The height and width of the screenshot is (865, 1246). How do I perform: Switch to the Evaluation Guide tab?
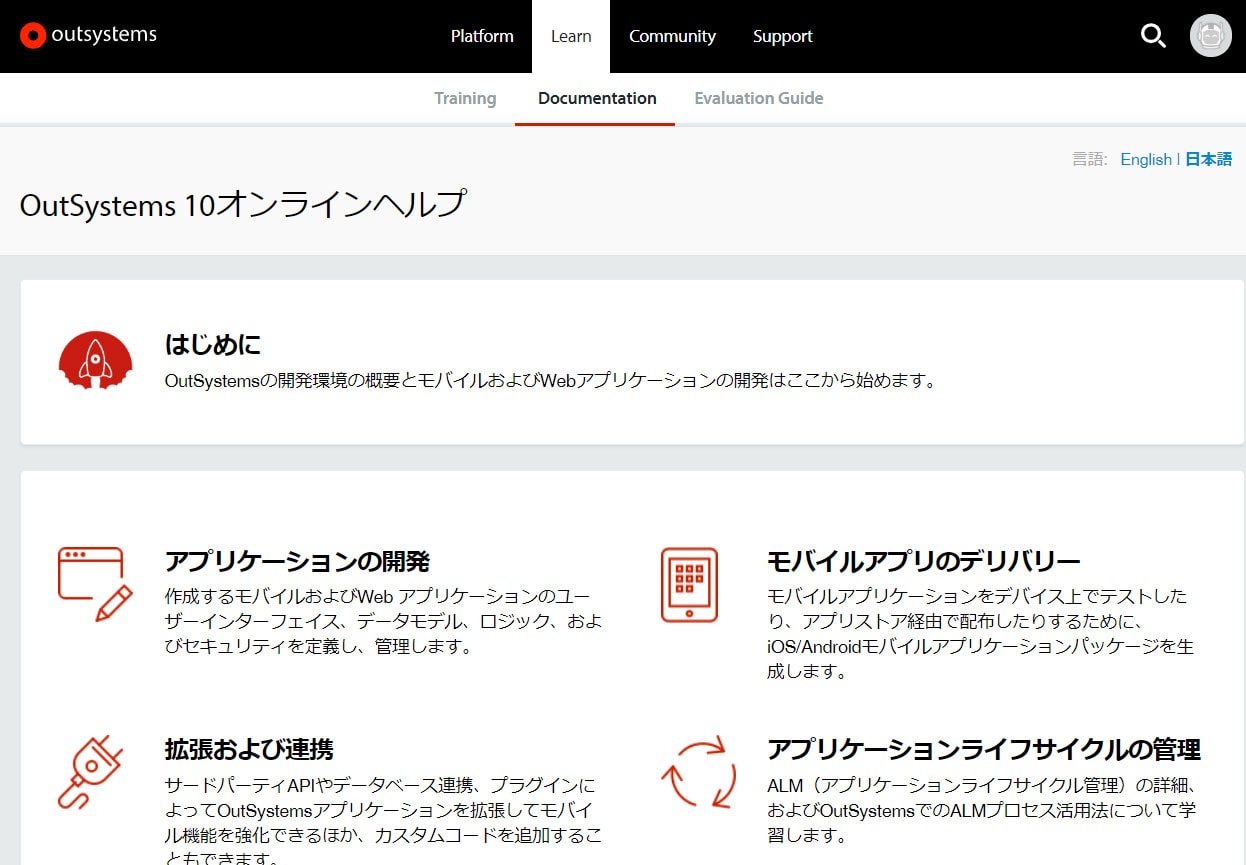click(x=759, y=98)
